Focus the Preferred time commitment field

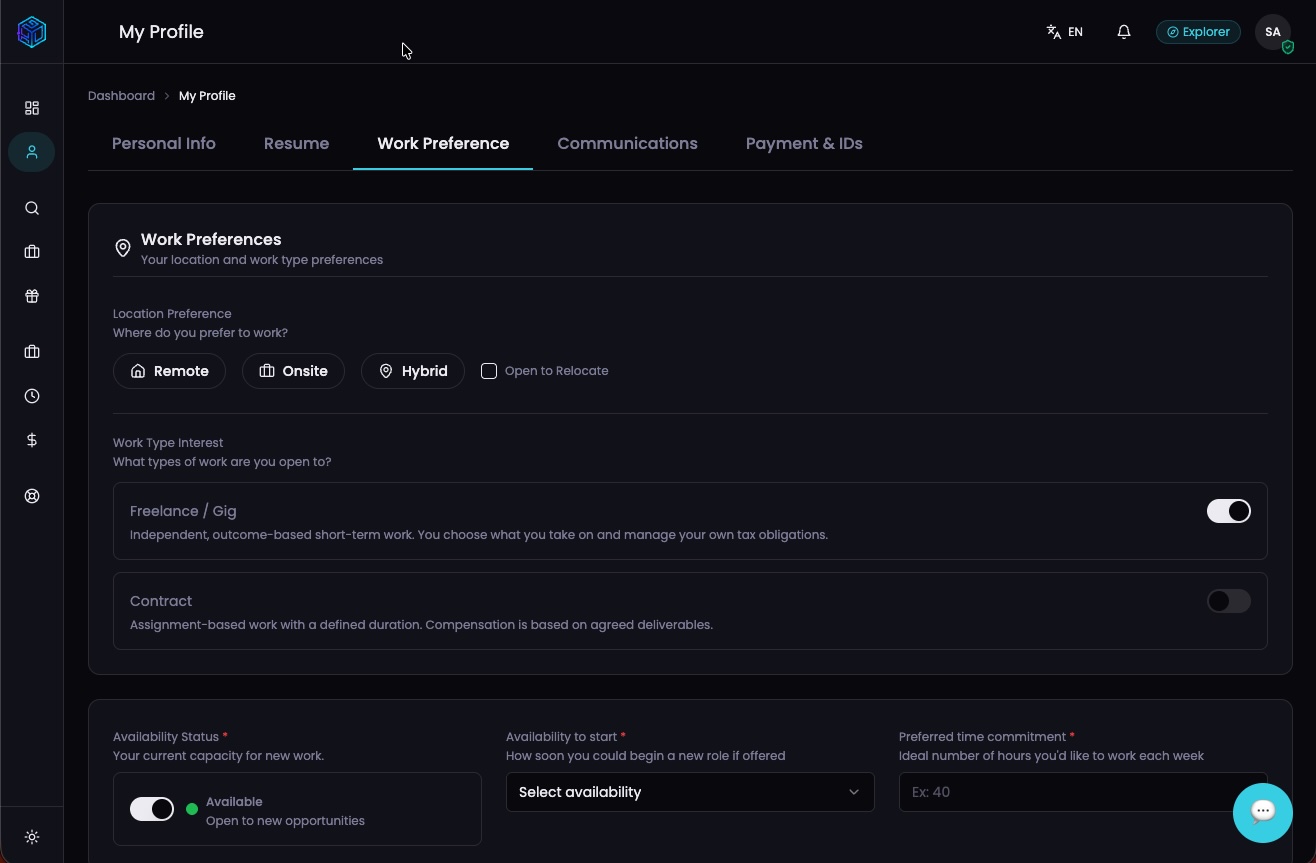pos(1083,792)
